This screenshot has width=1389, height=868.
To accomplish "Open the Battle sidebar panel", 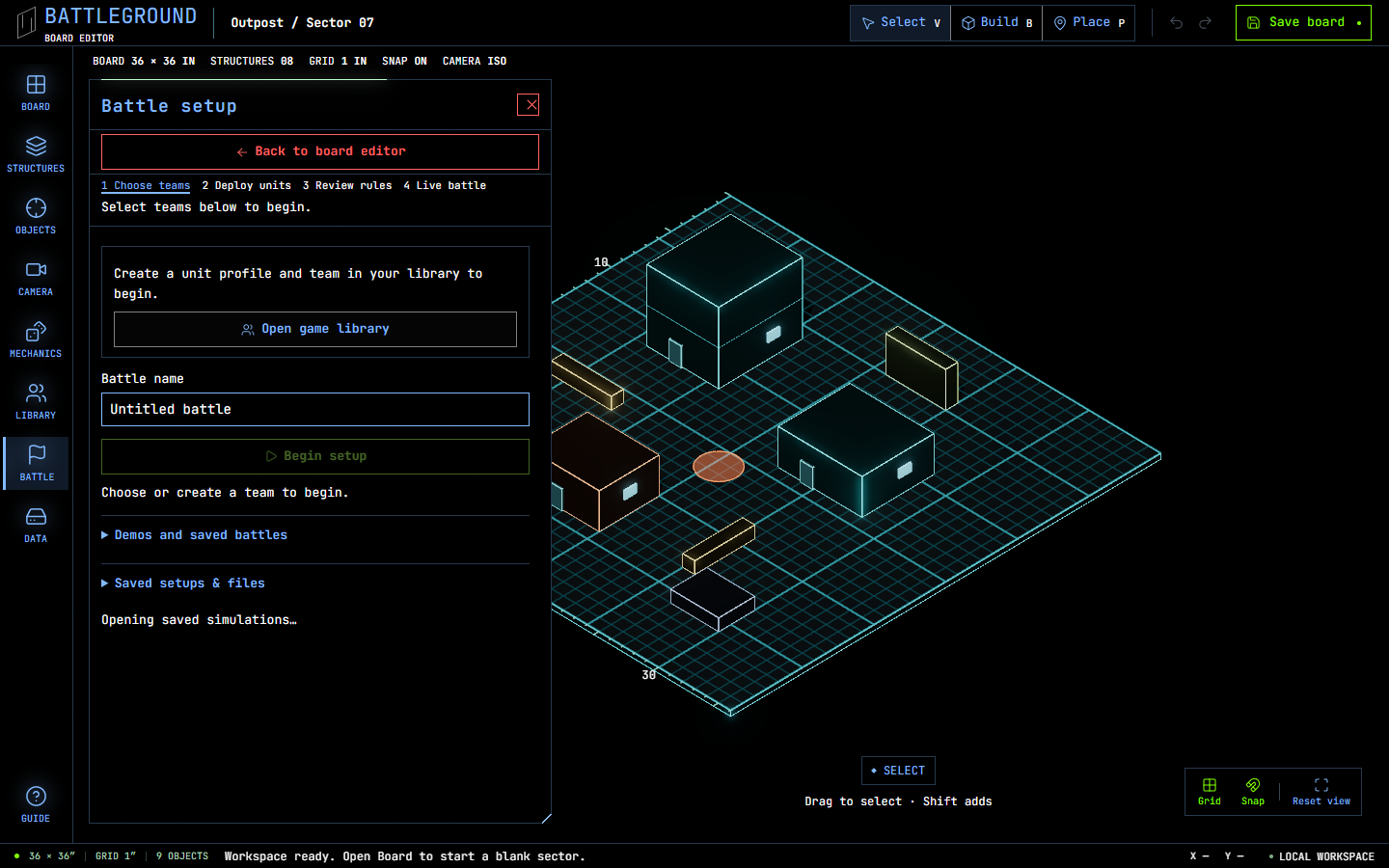I will coord(36,463).
